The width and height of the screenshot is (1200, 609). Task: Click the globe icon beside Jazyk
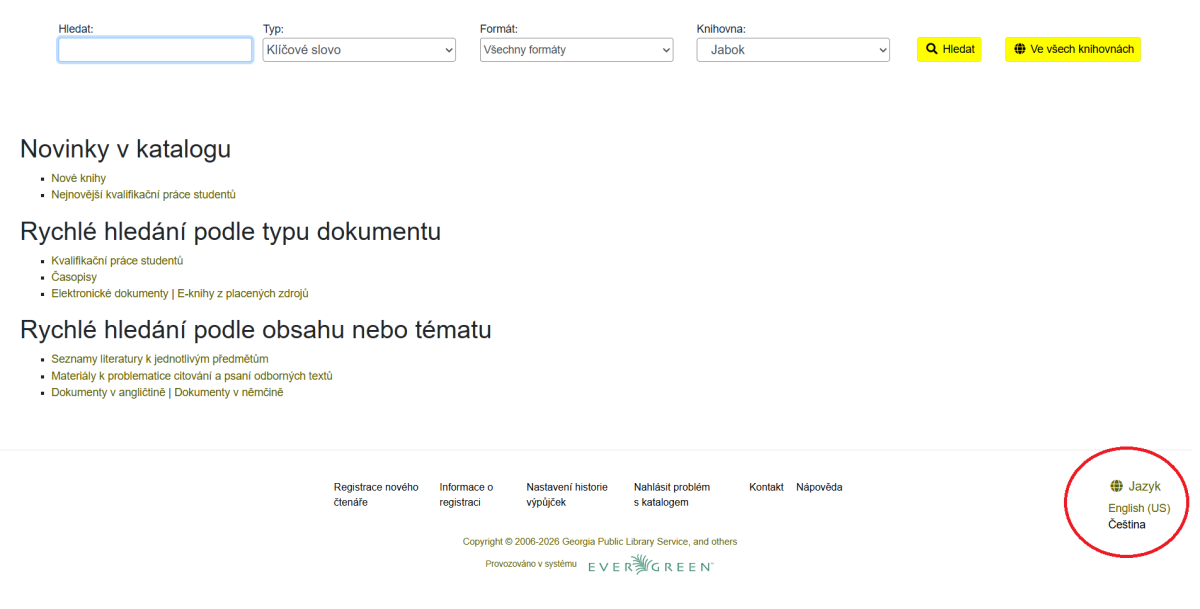[x=1116, y=486]
